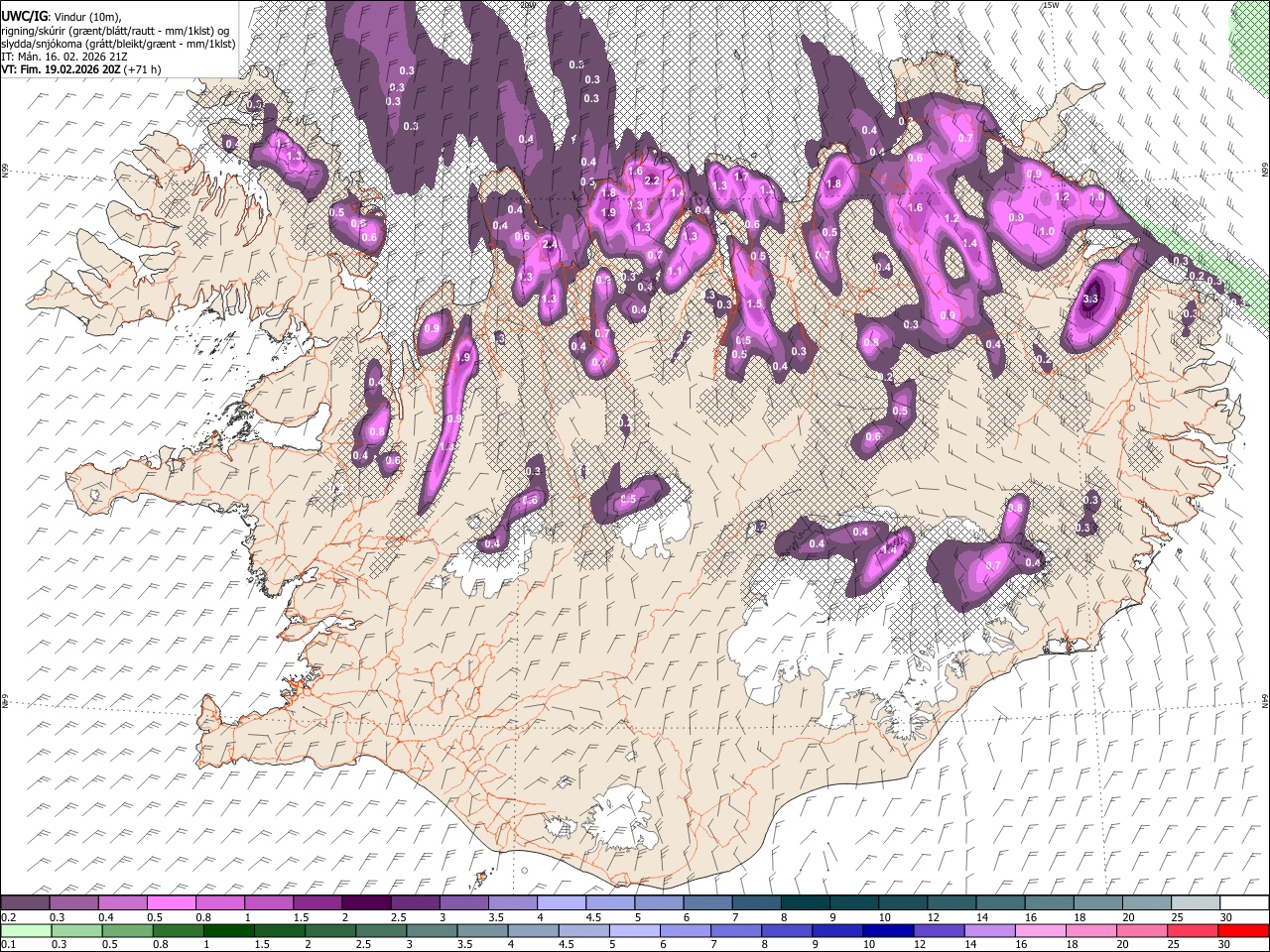Click the 0.1 label in the lower legend
The width and height of the screenshot is (1270, 952).
tap(8, 944)
